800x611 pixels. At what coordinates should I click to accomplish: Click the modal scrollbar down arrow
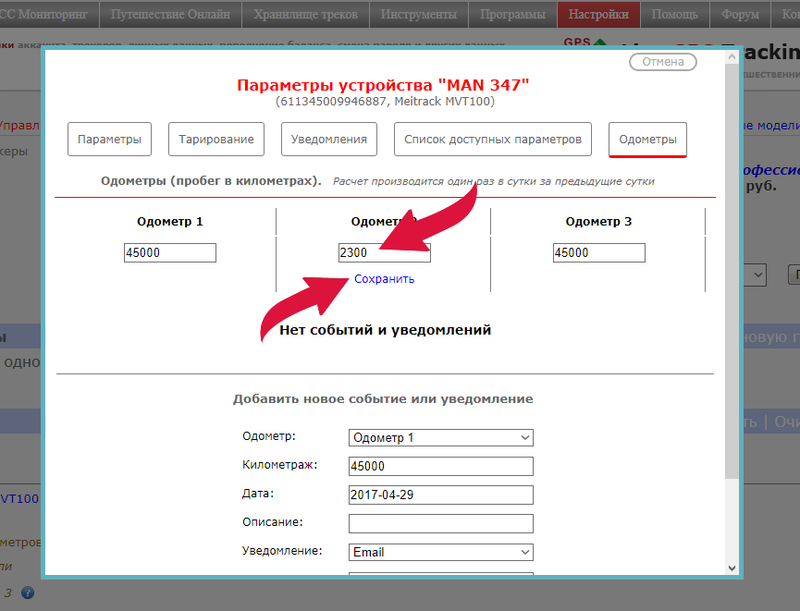pyautogui.click(x=731, y=567)
